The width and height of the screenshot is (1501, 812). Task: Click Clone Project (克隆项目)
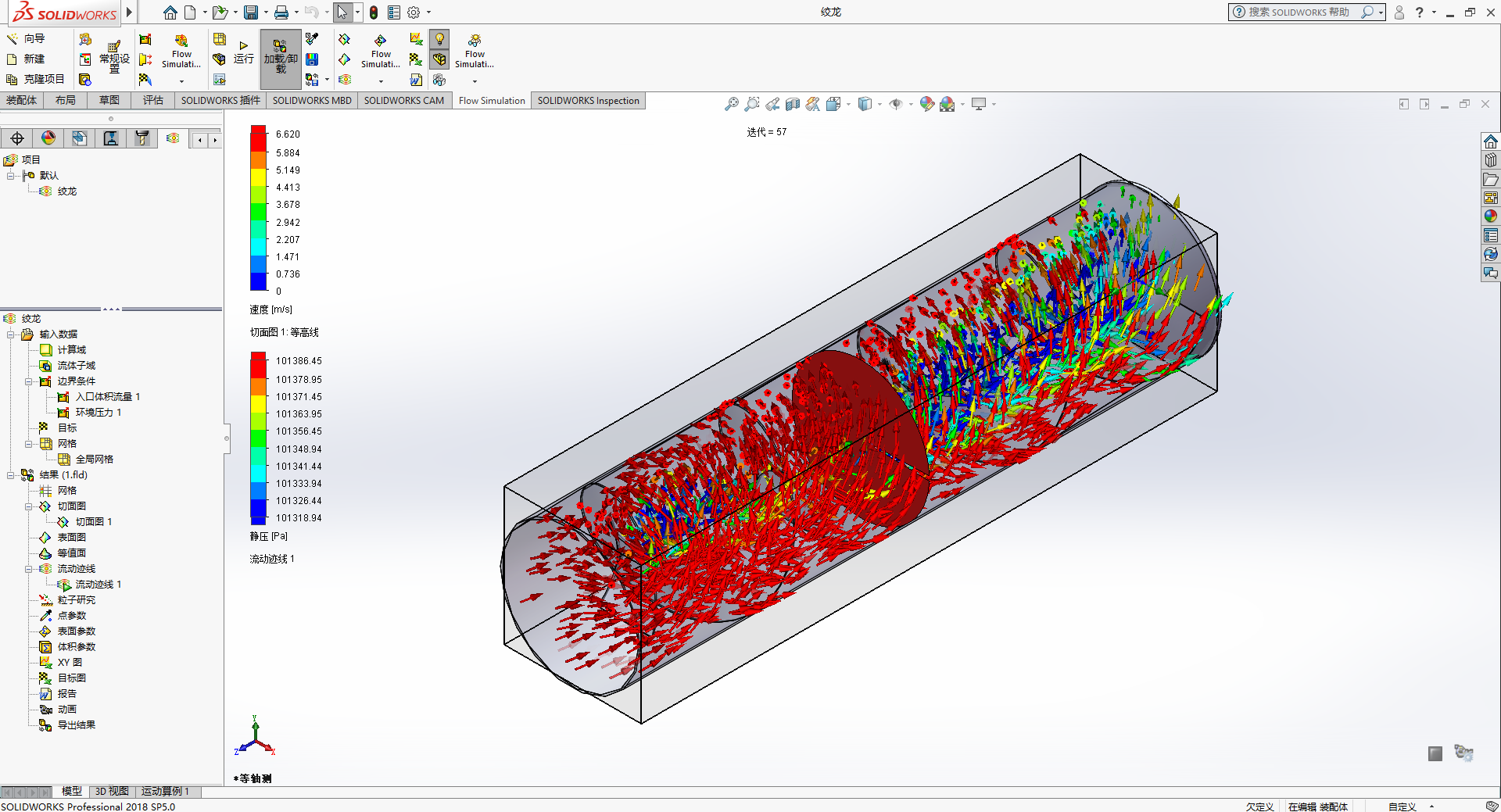(x=35, y=79)
